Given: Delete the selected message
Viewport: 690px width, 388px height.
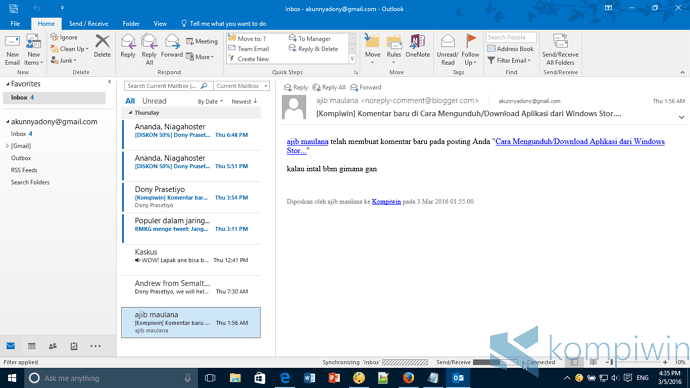Looking at the screenshot, I should pos(102,46).
